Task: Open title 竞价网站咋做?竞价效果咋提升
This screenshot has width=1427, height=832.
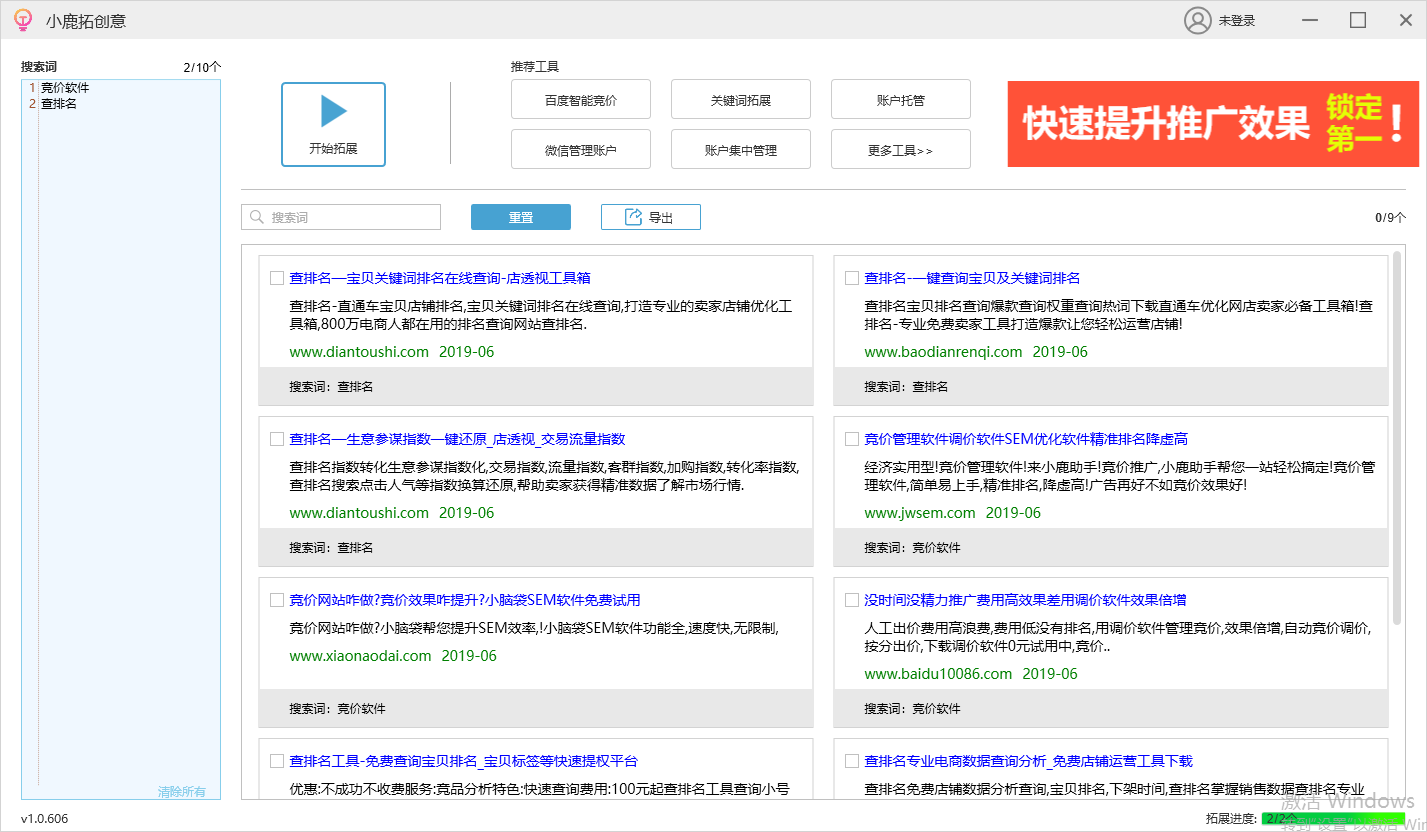Action: tap(465, 600)
